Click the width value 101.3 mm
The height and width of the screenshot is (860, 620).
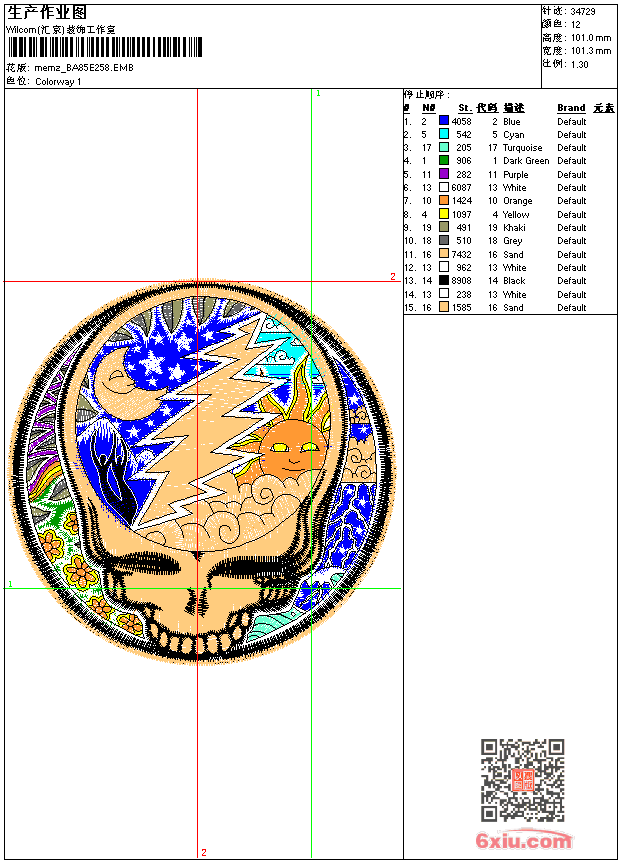coord(591,51)
